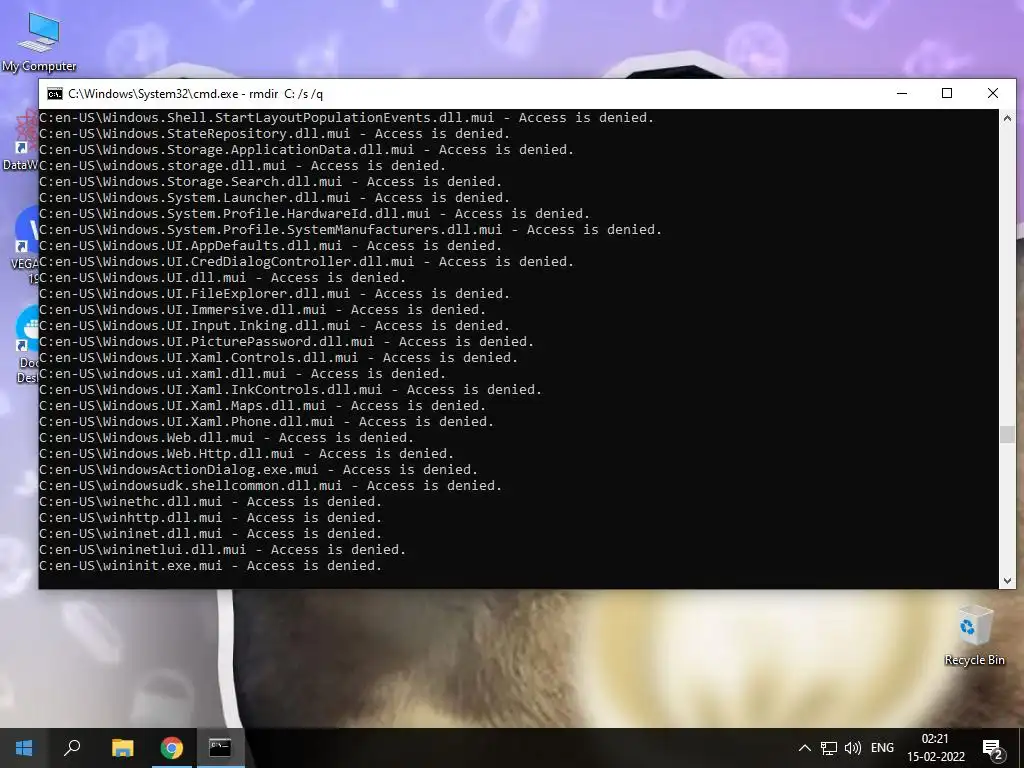Viewport: 1024px width, 768px height.
Task: Select the Command Prompt taskbar icon
Action: 220,748
